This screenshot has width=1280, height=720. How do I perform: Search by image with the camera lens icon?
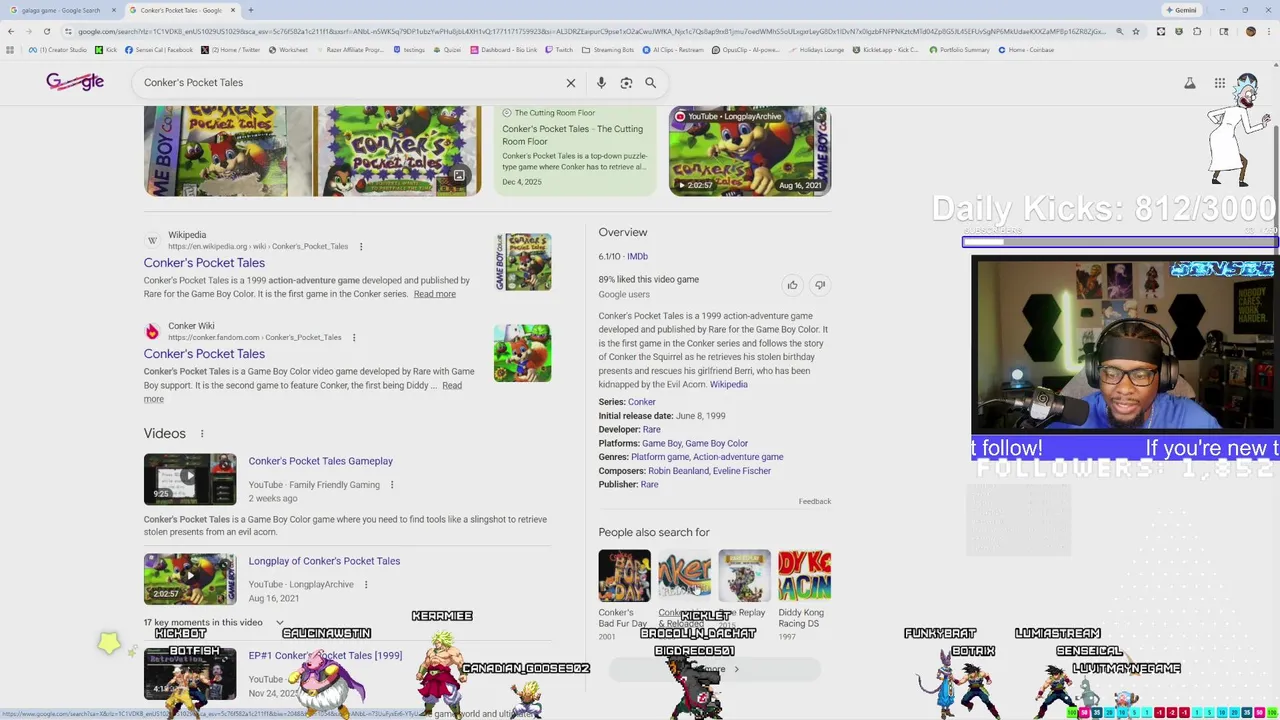626,83
